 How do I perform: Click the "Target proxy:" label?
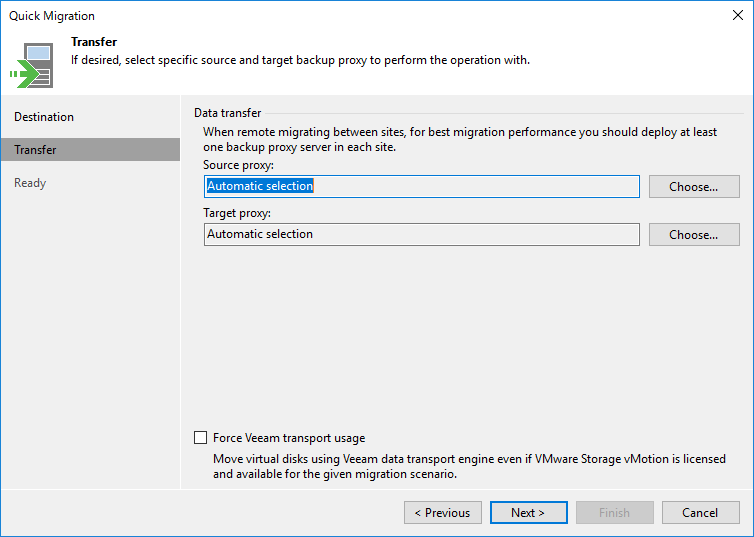(x=237, y=213)
